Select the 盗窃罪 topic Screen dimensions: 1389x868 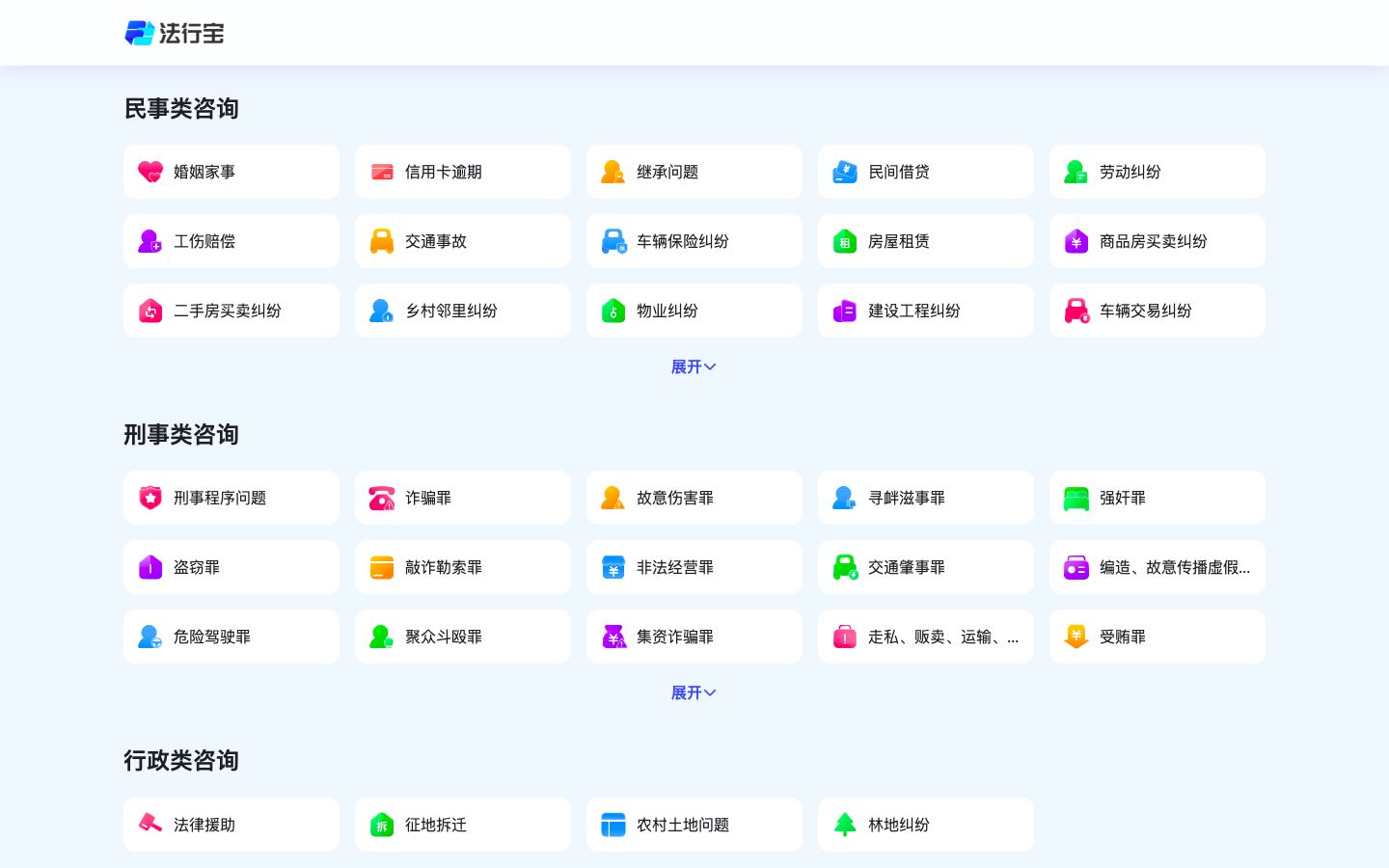coord(231,566)
